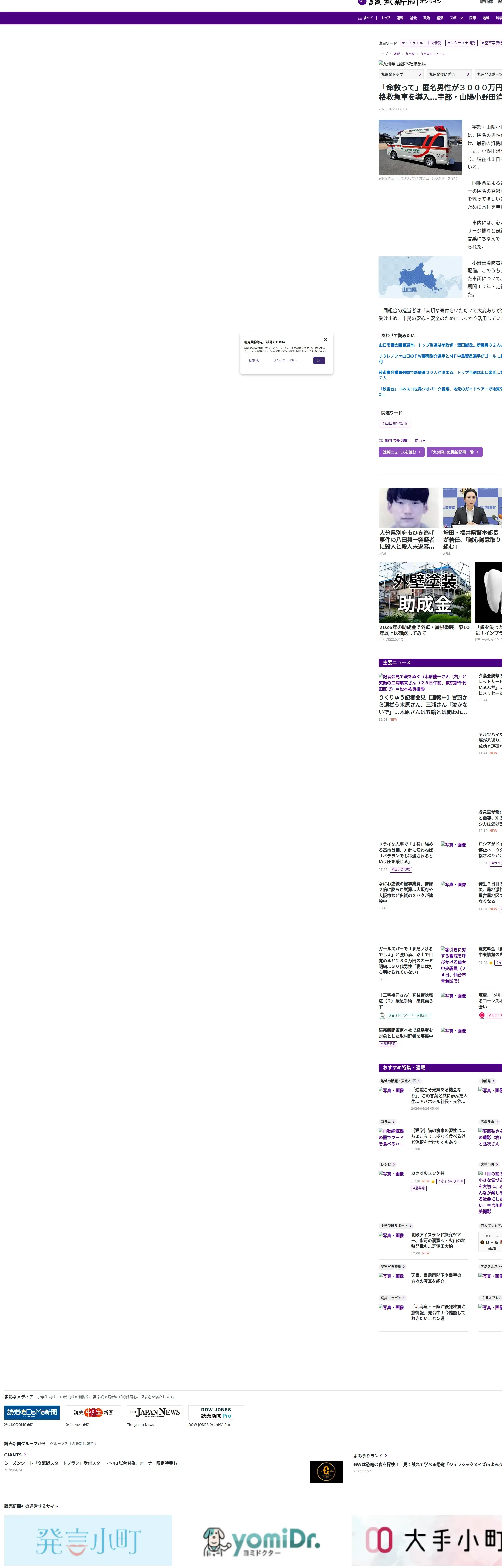Select the #採用情報 tag

(388, 1044)
